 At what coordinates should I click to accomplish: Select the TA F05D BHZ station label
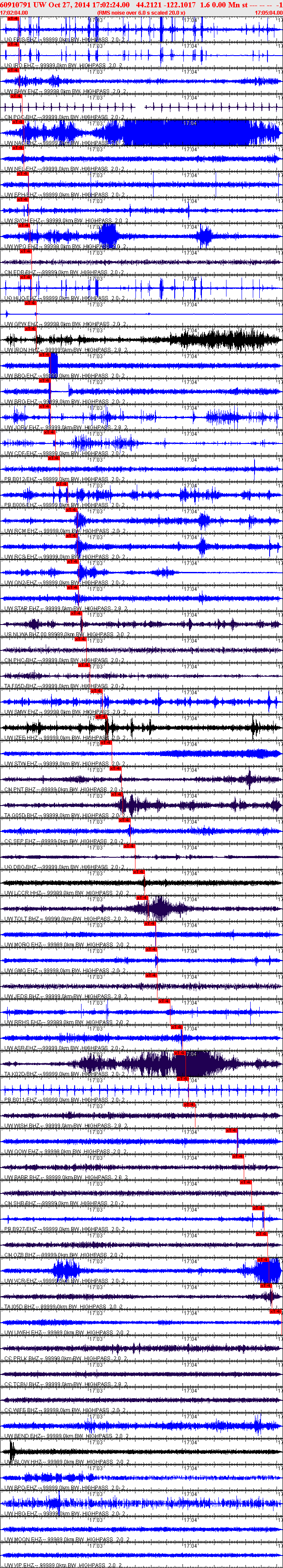tap(64, 687)
